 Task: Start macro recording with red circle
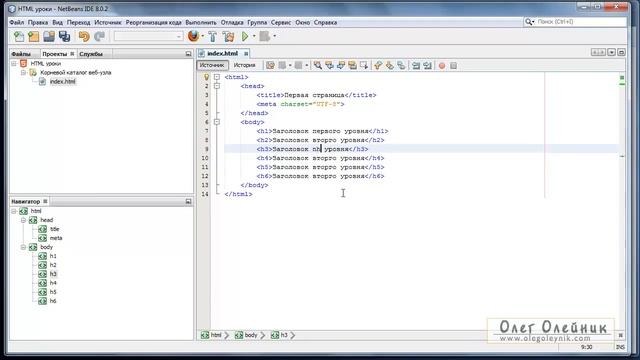click(442, 66)
